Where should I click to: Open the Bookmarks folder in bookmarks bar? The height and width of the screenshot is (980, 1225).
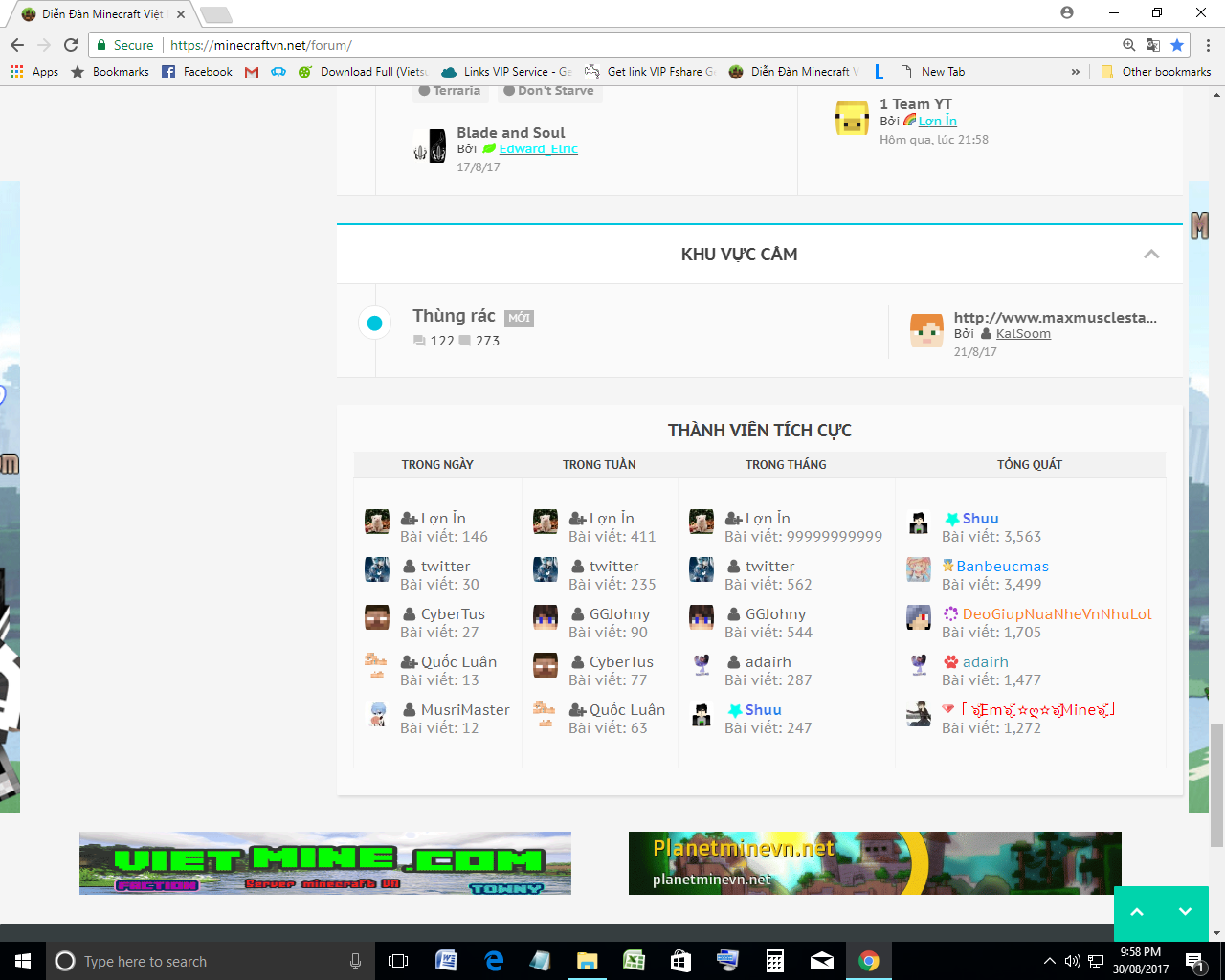tap(110, 72)
